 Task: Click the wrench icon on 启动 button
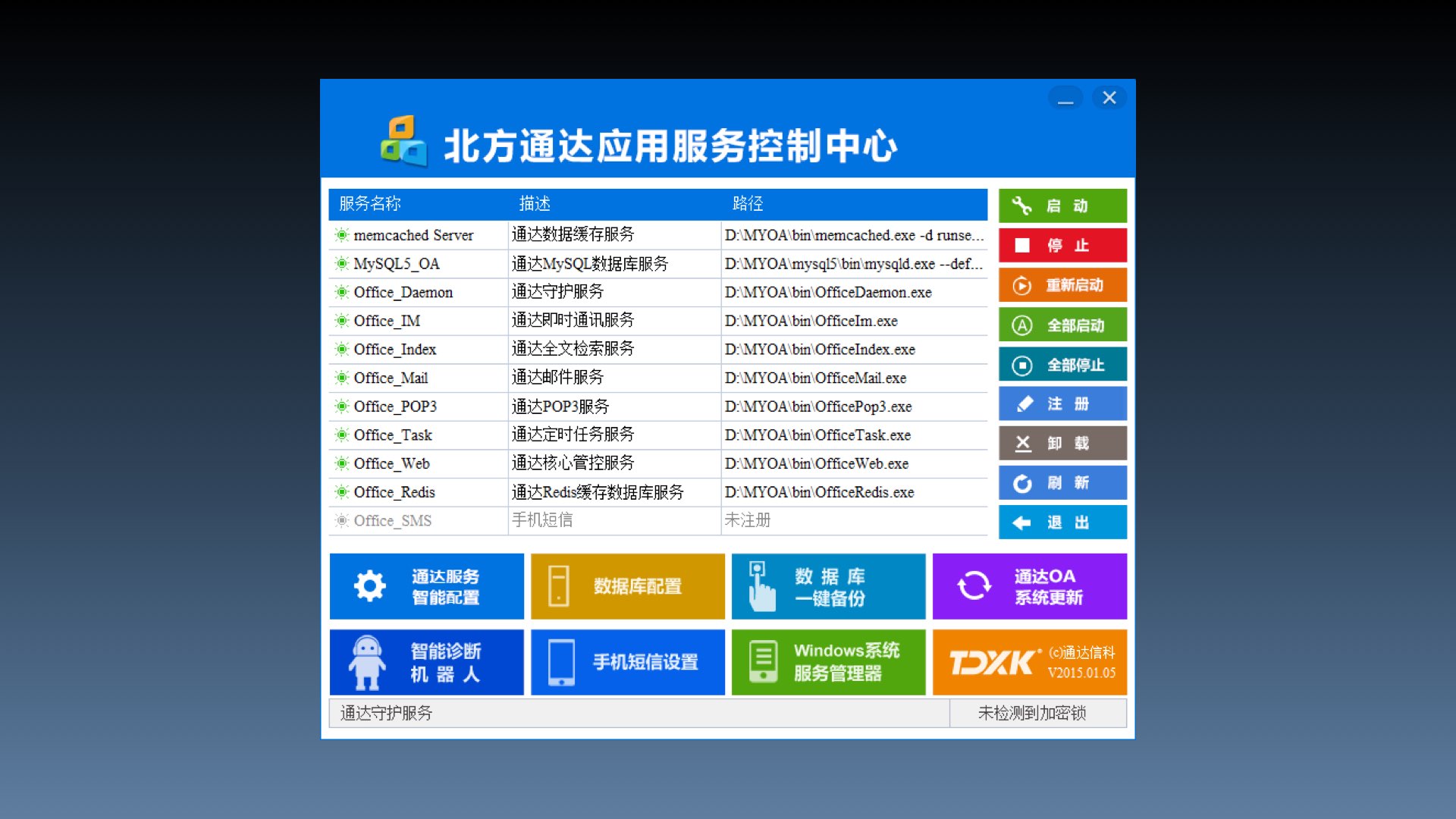1021,206
